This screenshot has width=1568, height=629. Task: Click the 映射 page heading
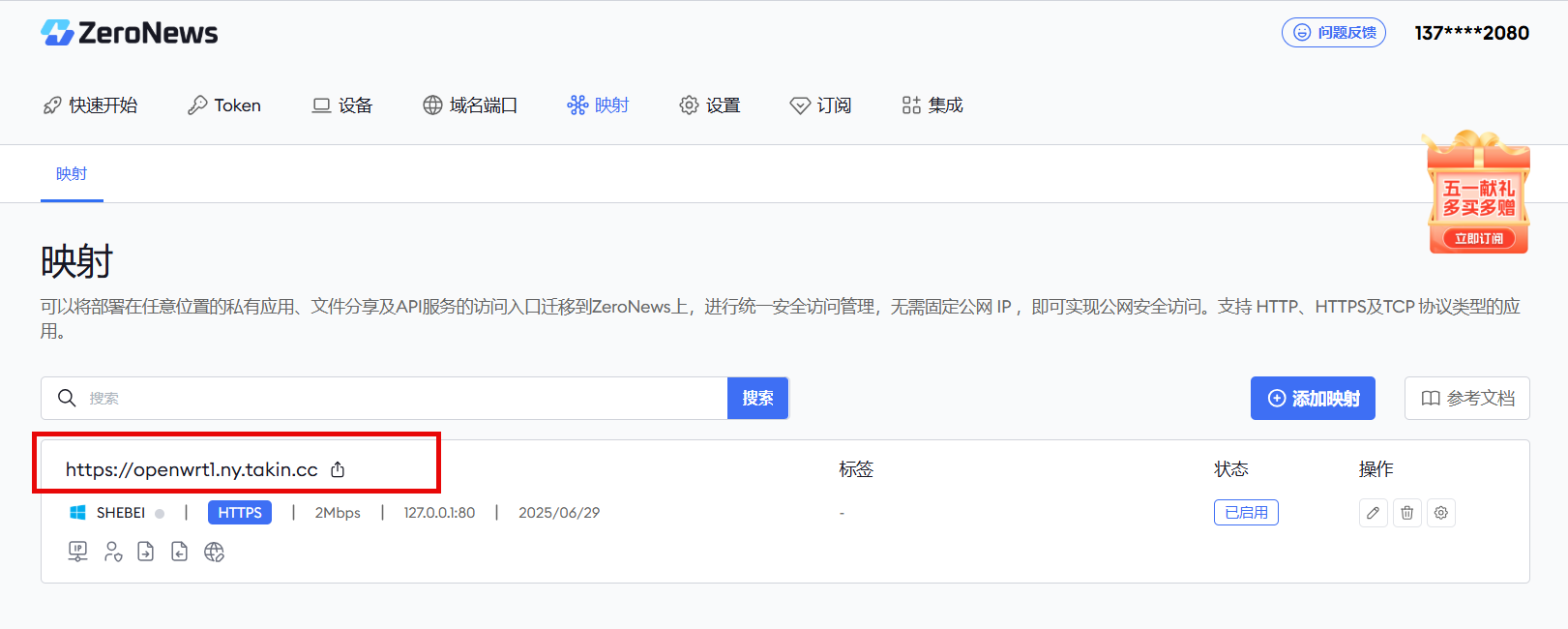coord(76,262)
